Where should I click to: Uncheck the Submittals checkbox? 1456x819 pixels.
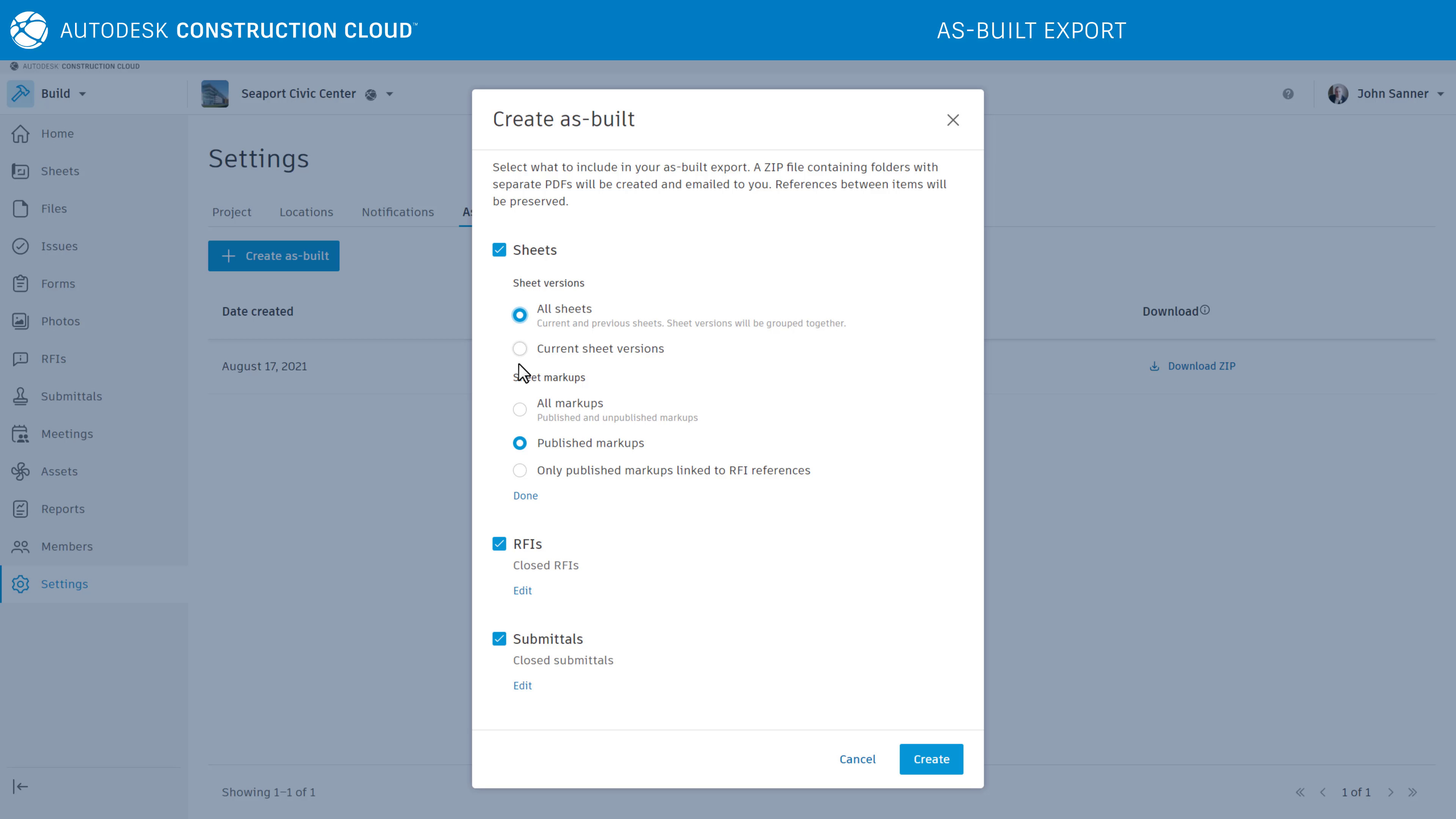[x=499, y=639]
